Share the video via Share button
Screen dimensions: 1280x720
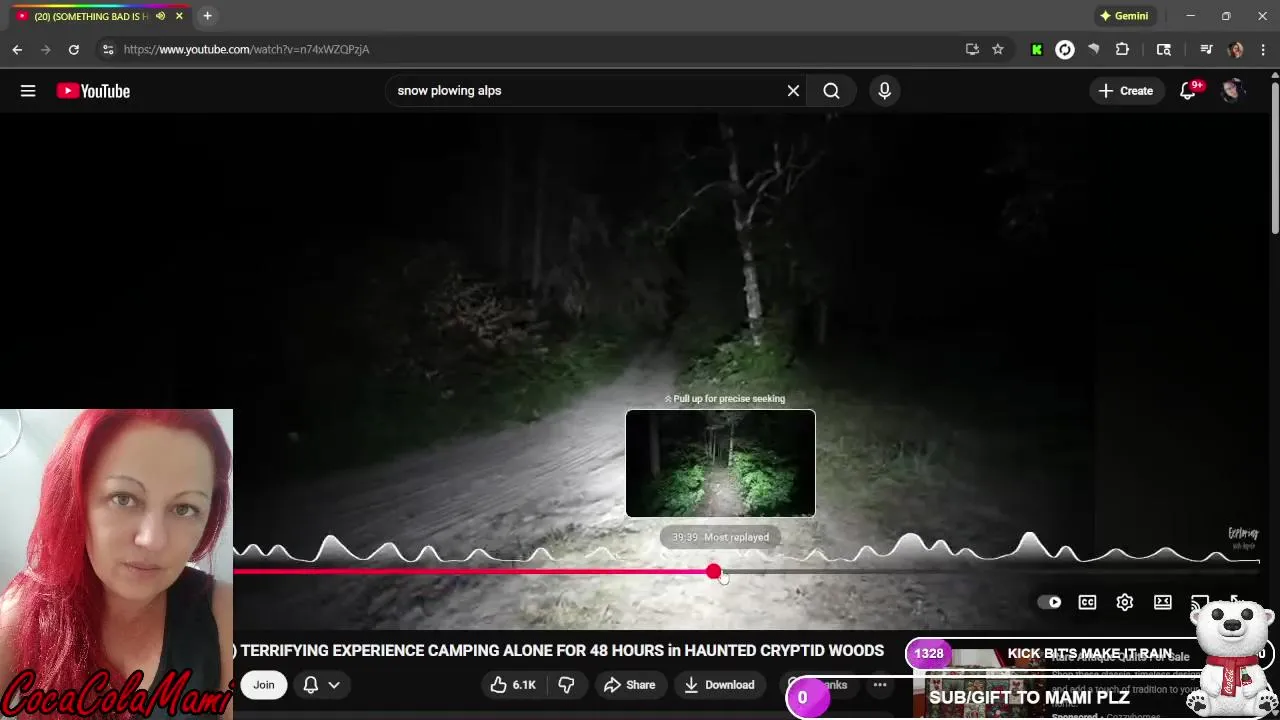(630, 685)
